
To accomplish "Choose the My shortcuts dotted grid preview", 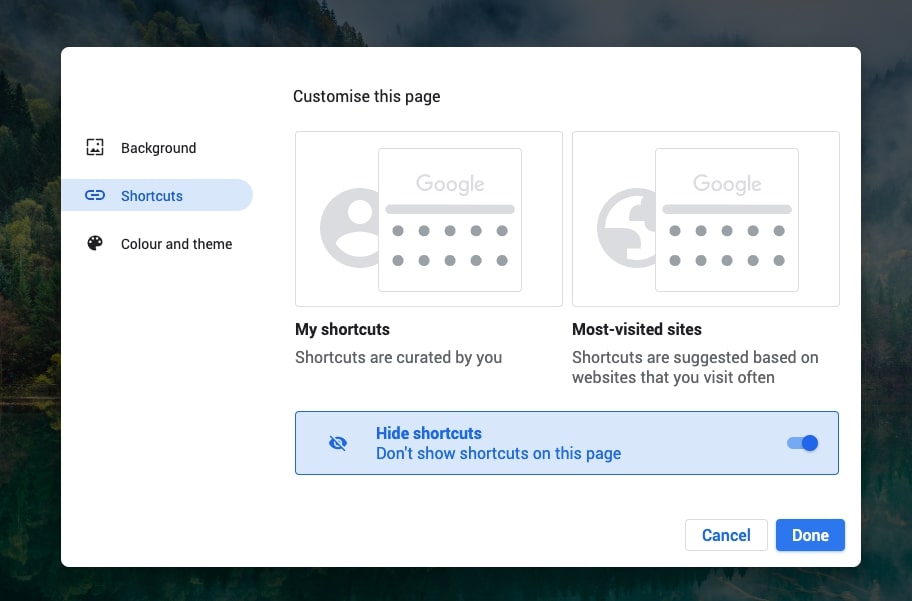I will coord(450,246).
